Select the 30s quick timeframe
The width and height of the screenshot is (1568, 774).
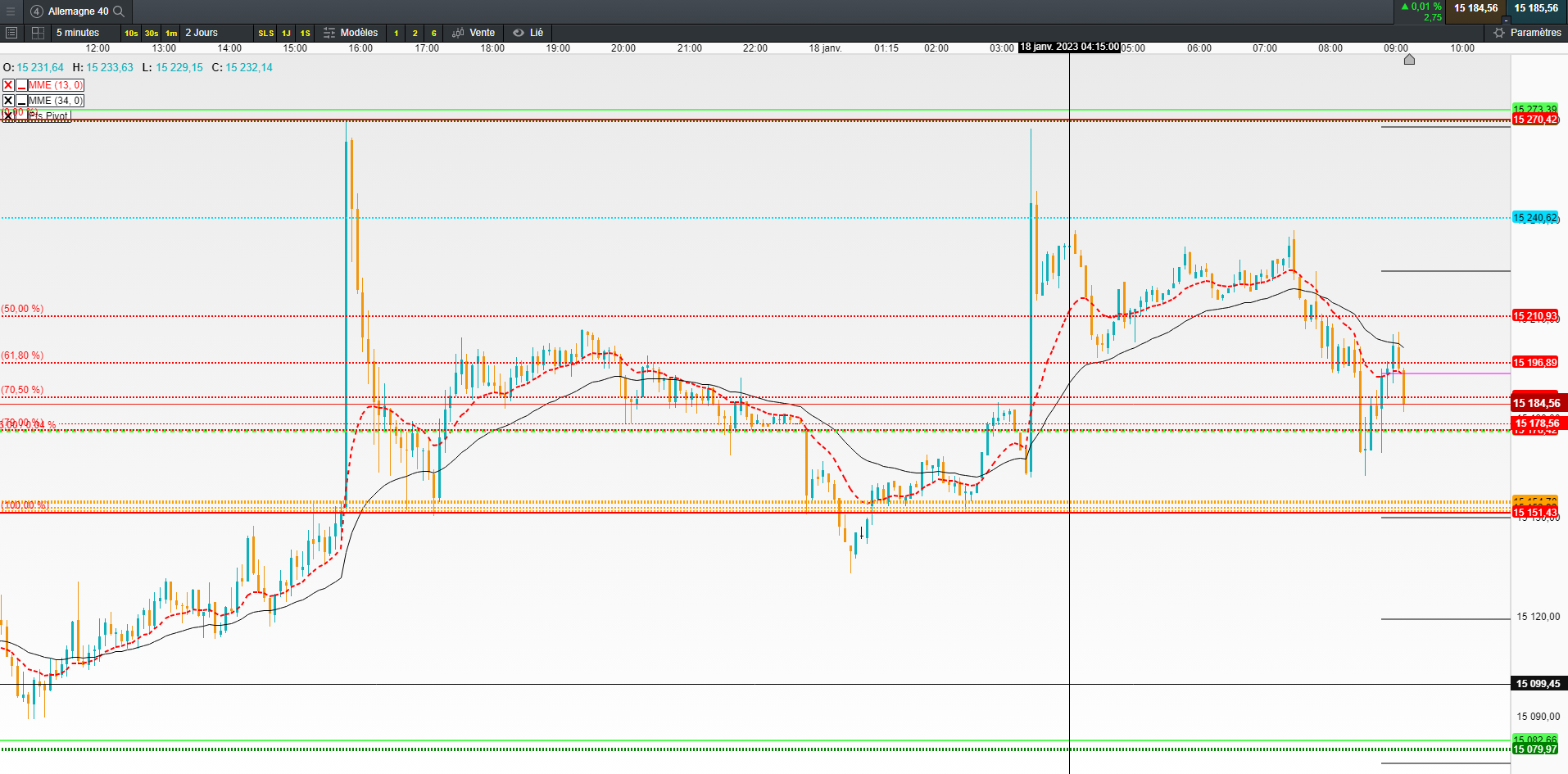(x=152, y=34)
